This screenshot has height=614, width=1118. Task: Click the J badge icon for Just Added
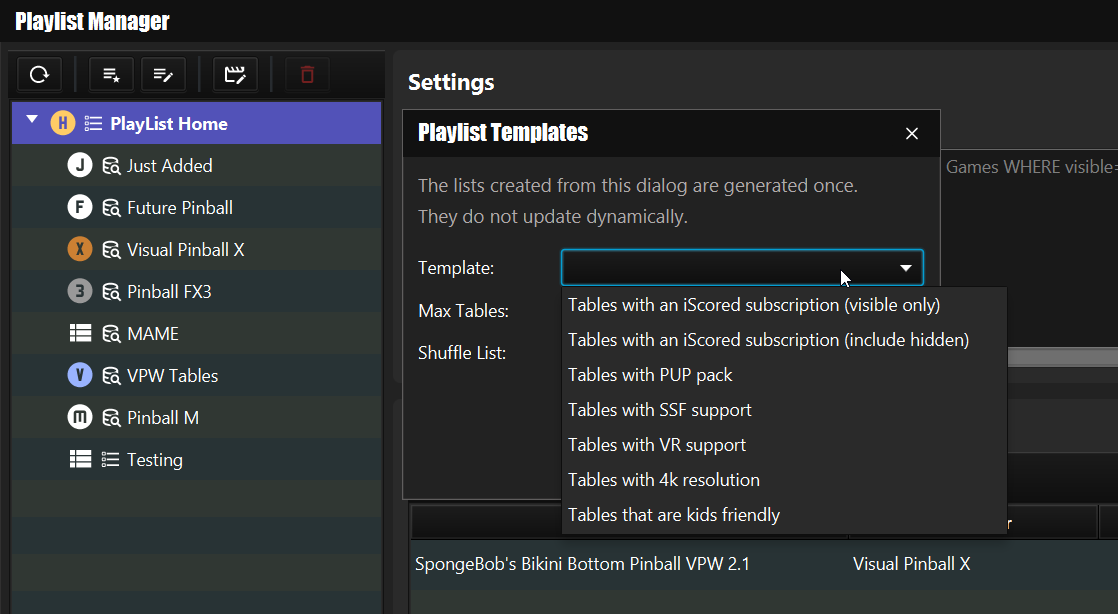pos(80,166)
